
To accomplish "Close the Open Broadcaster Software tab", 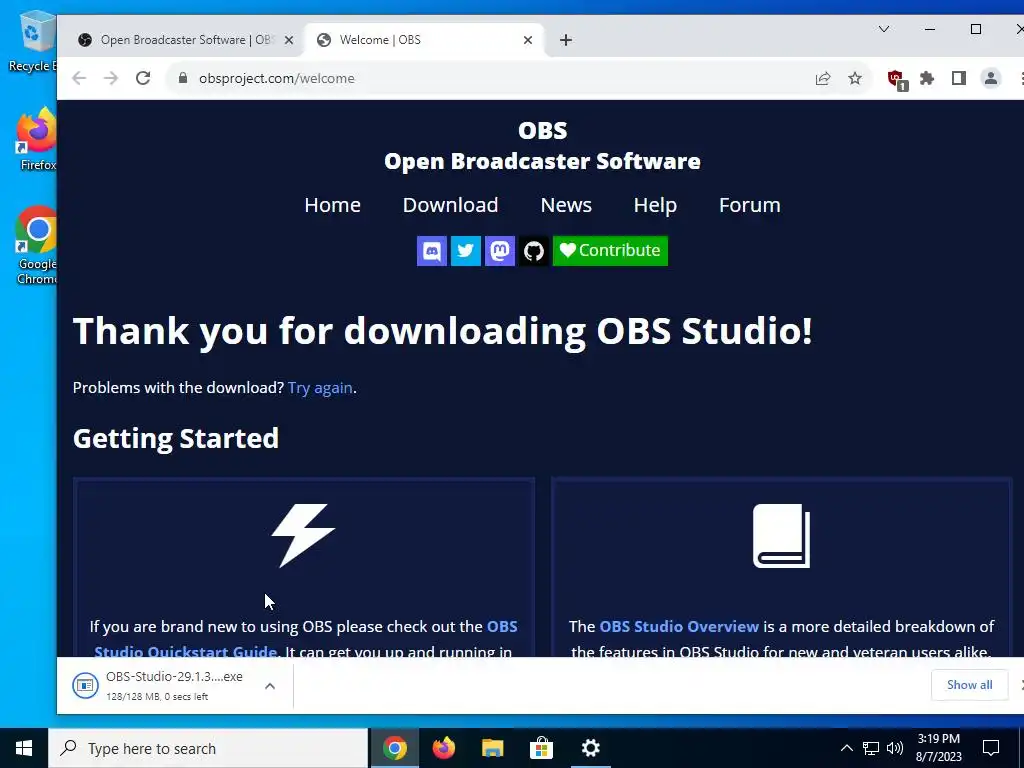I will (x=289, y=40).
